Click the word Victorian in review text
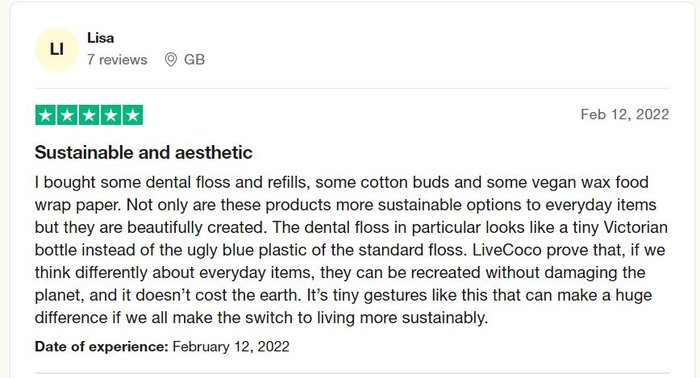Viewport: 700px width, 378px height. 636,228
